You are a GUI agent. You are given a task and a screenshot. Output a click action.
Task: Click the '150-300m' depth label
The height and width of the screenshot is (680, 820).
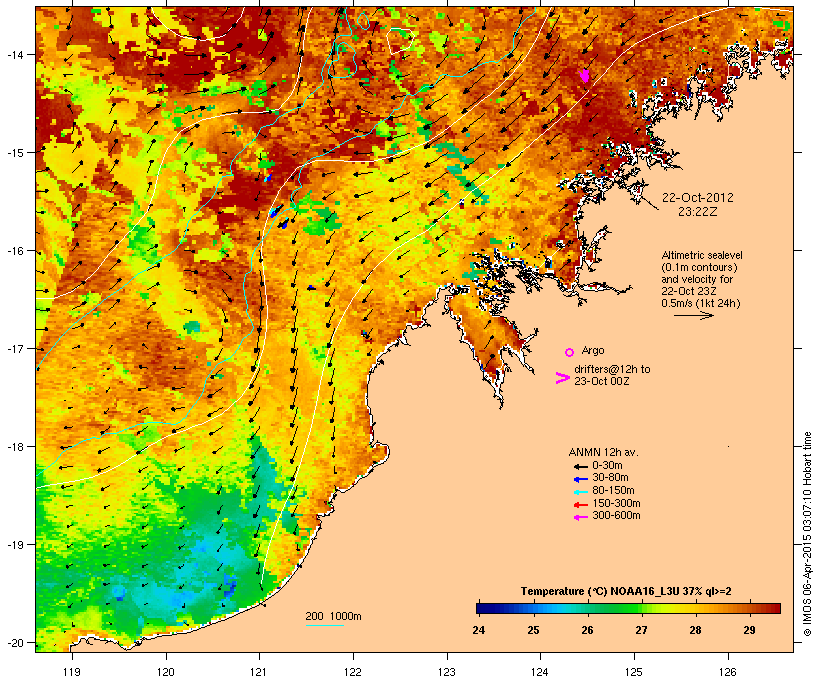pyautogui.click(x=616, y=503)
